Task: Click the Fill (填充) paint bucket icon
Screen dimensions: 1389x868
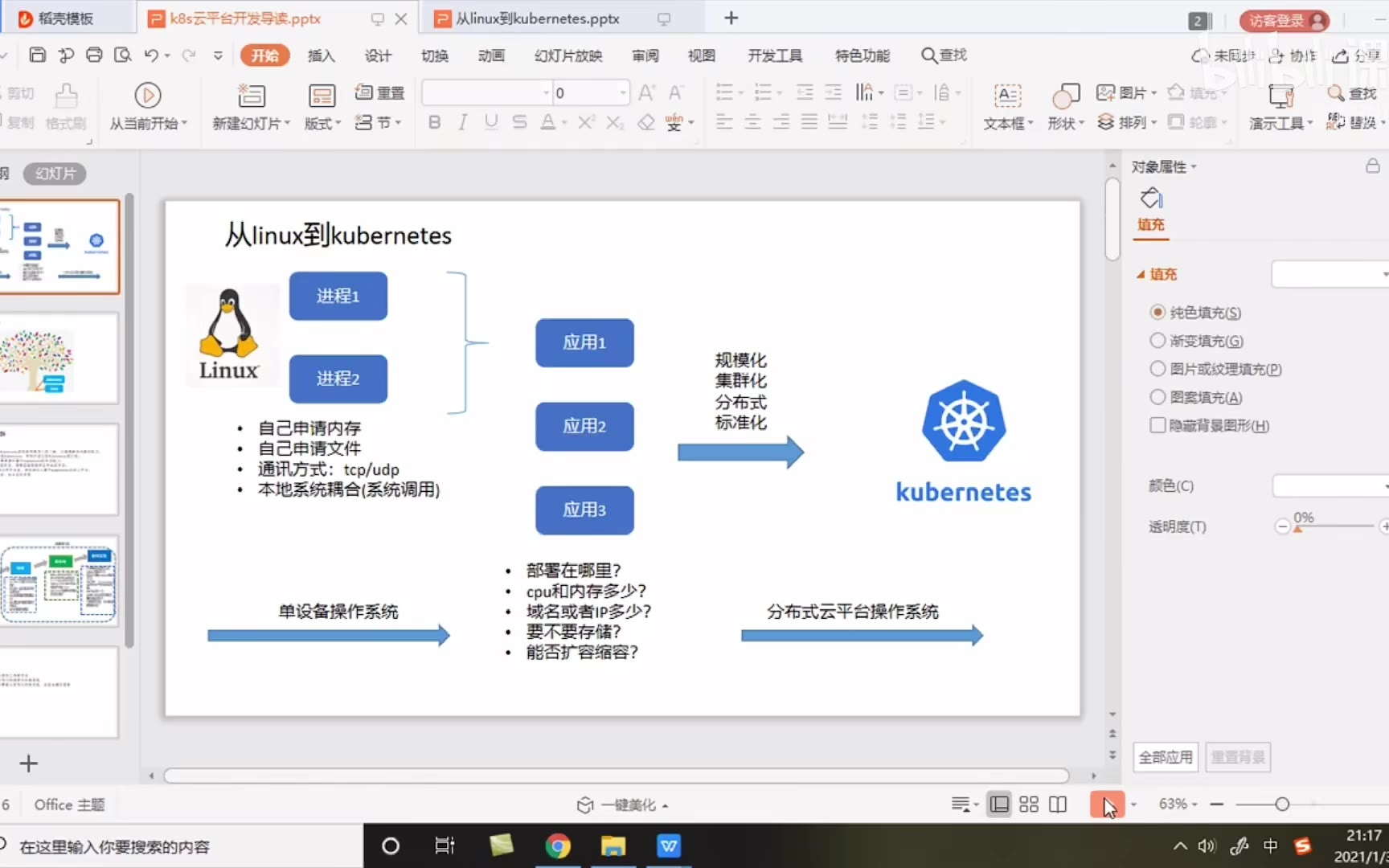Action: pyautogui.click(x=1151, y=199)
